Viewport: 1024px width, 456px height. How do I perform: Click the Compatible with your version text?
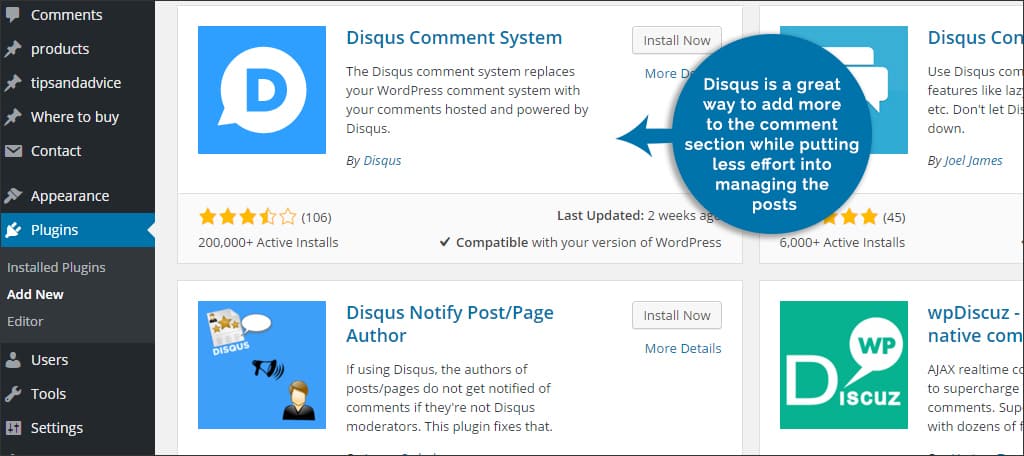point(581,242)
